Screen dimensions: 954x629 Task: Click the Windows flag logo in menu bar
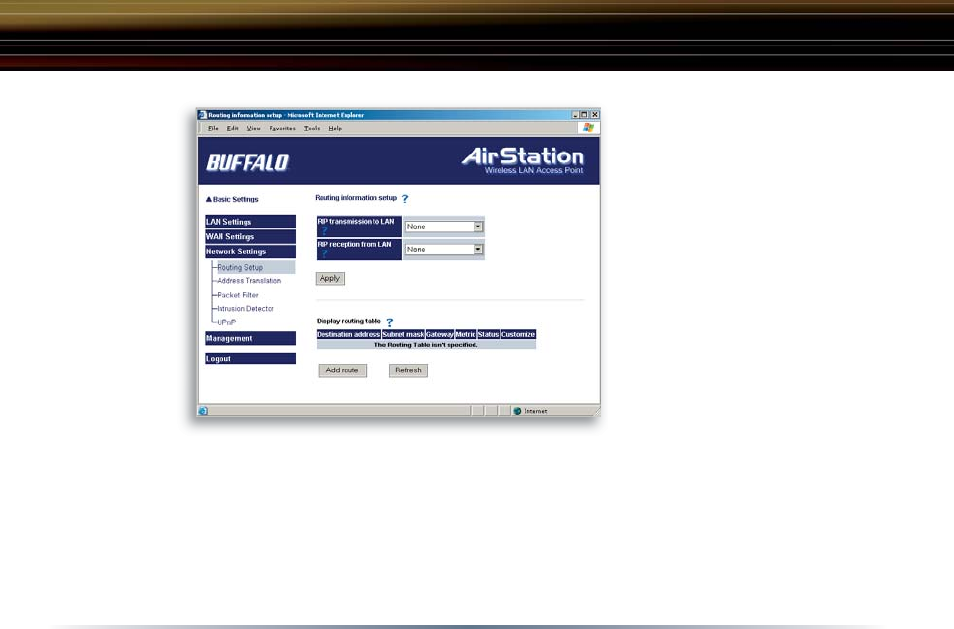point(588,128)
